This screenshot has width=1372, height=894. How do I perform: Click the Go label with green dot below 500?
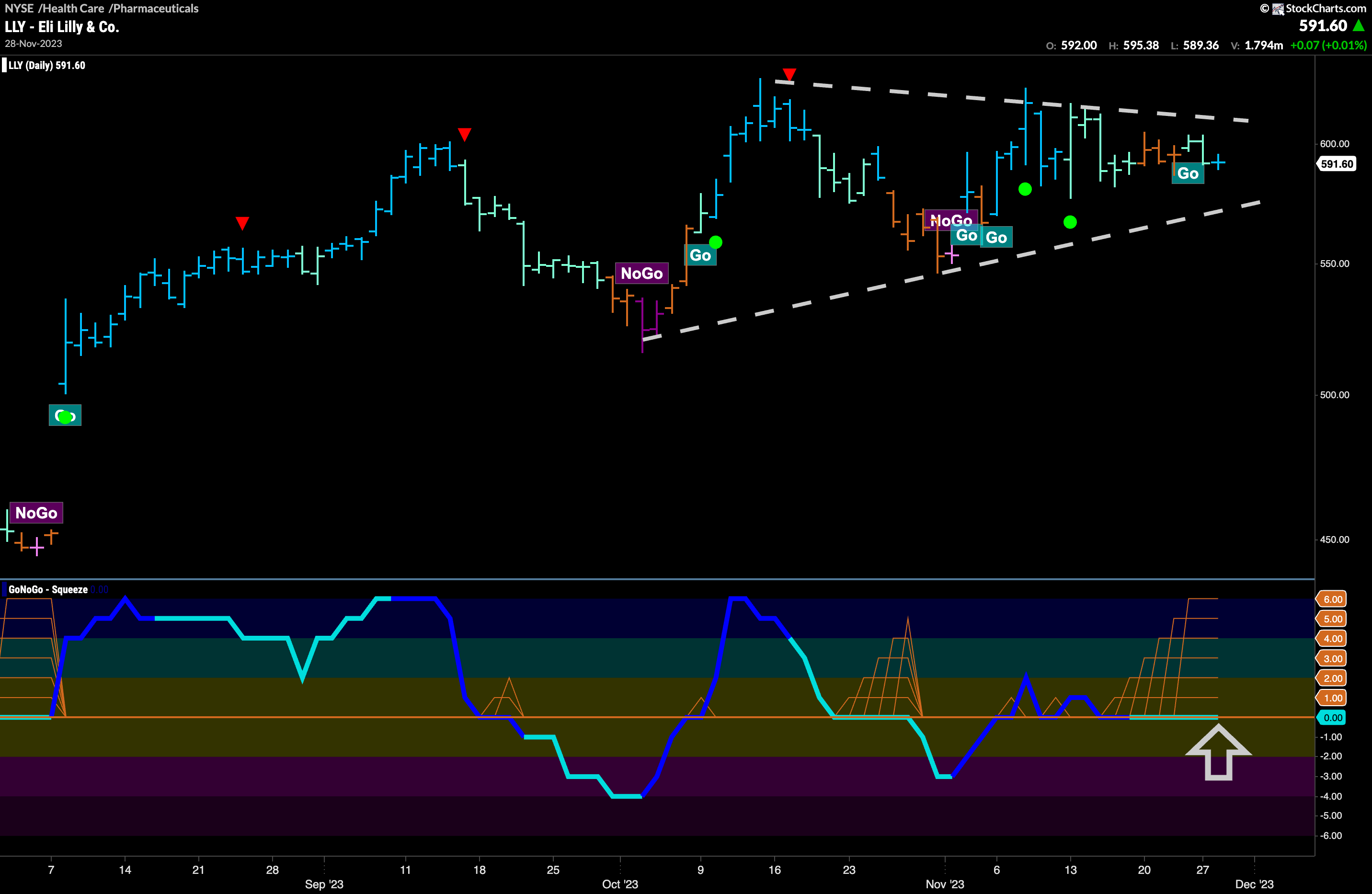coord(65,415)
